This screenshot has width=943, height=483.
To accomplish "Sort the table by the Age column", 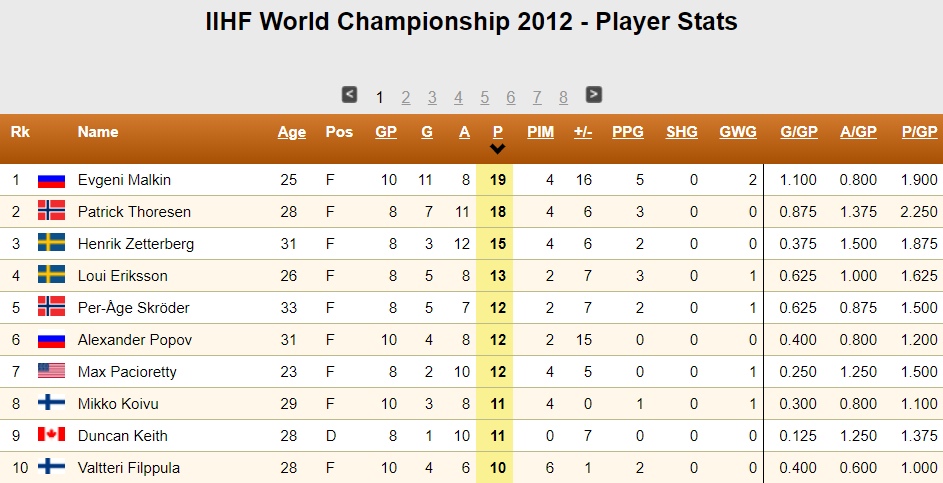I will tap(292, 132).
